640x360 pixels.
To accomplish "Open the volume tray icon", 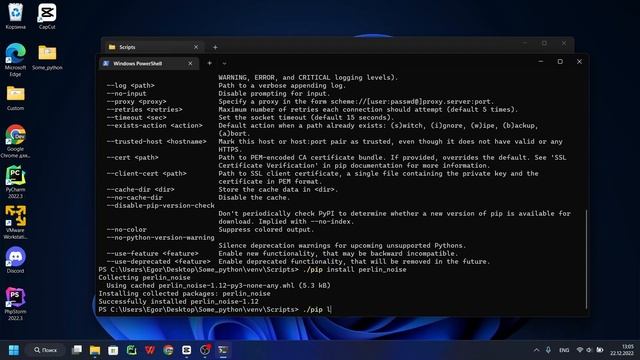I will (x=589, y=350).
